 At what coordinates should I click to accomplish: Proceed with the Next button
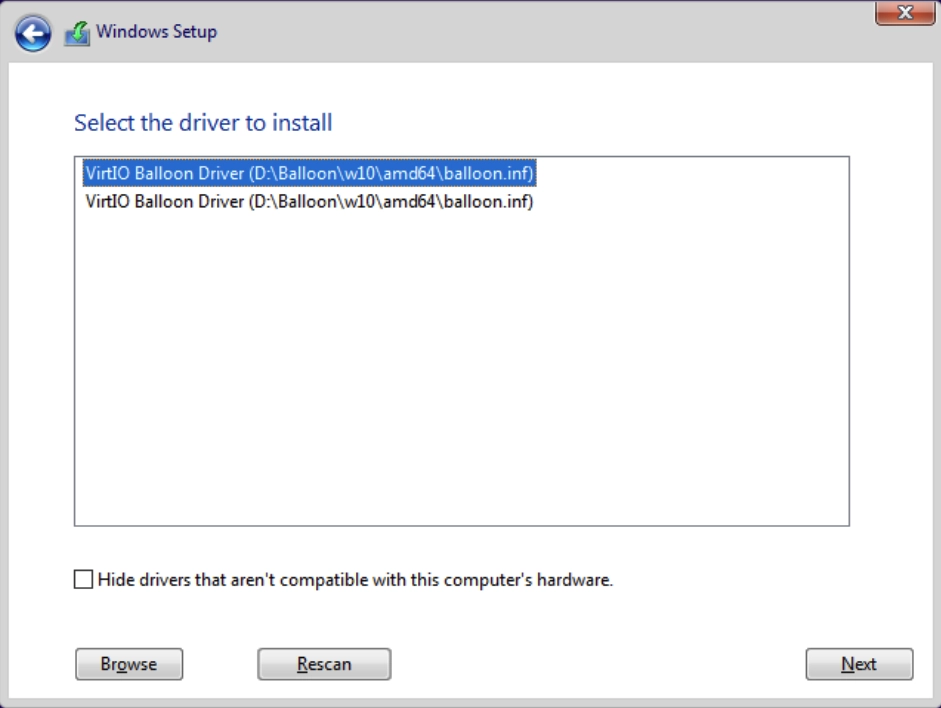pyautogui.click(x=859, y=664)
